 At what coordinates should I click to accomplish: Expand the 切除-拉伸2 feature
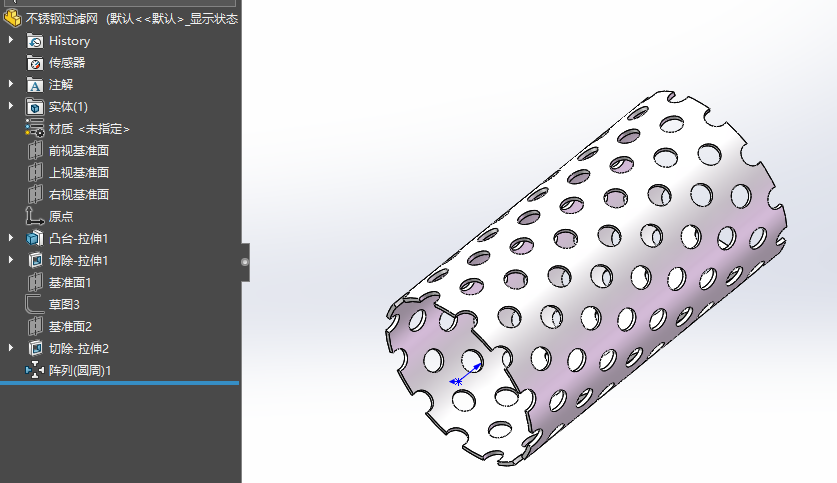(x=11, y=348)
